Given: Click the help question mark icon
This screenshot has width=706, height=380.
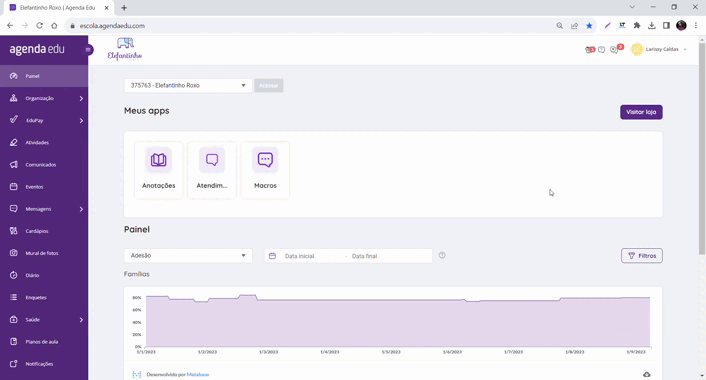Looking at the screenshot, I should 442,255.
